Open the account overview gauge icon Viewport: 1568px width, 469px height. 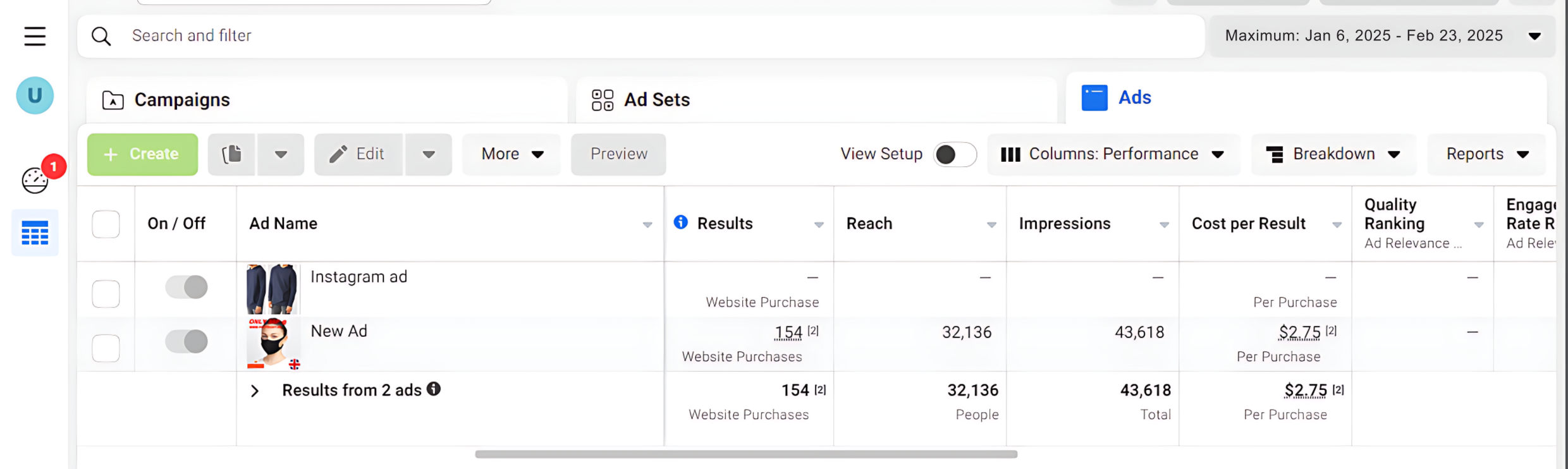[35, 181]
